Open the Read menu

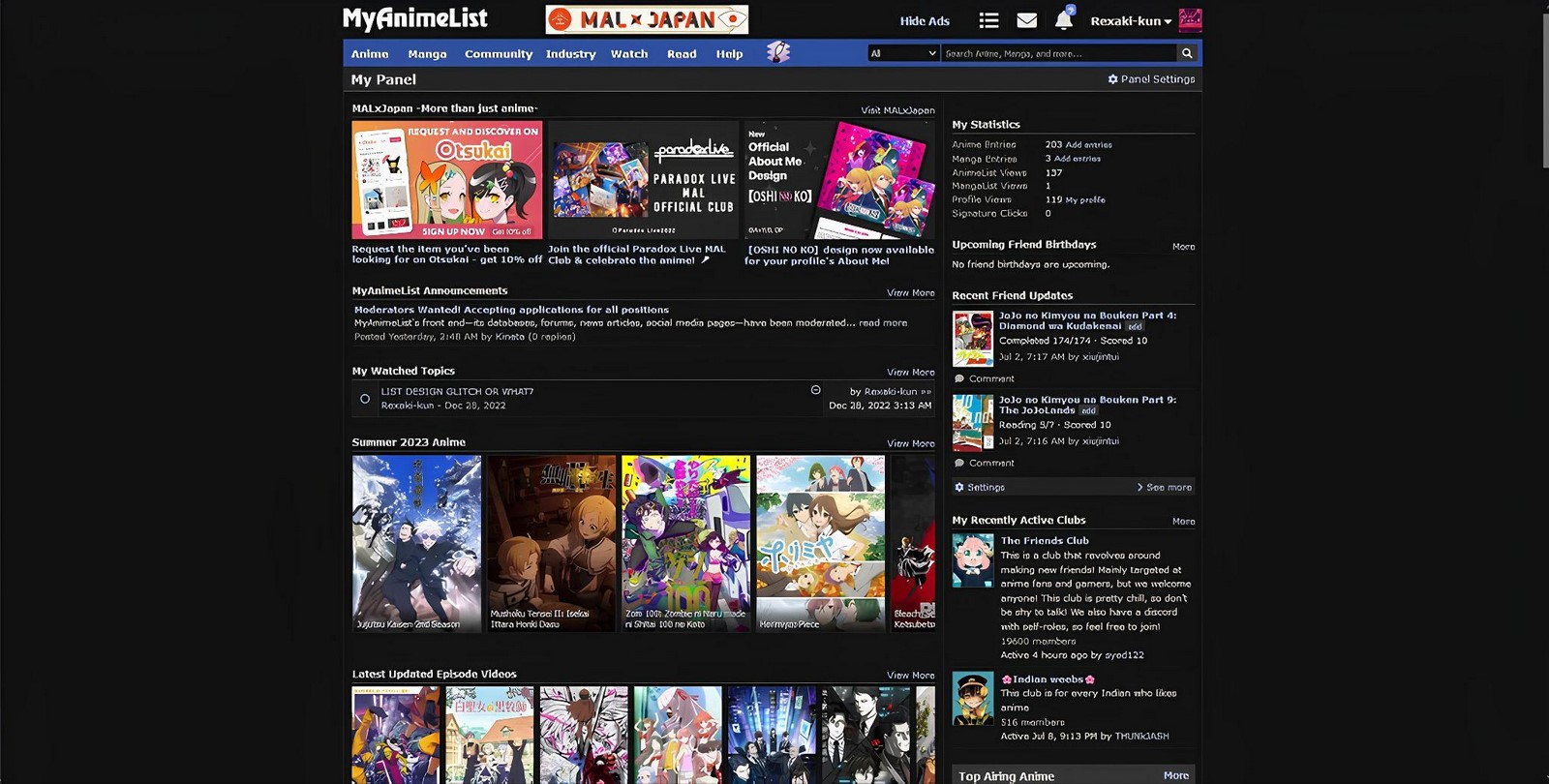point(682,54)
